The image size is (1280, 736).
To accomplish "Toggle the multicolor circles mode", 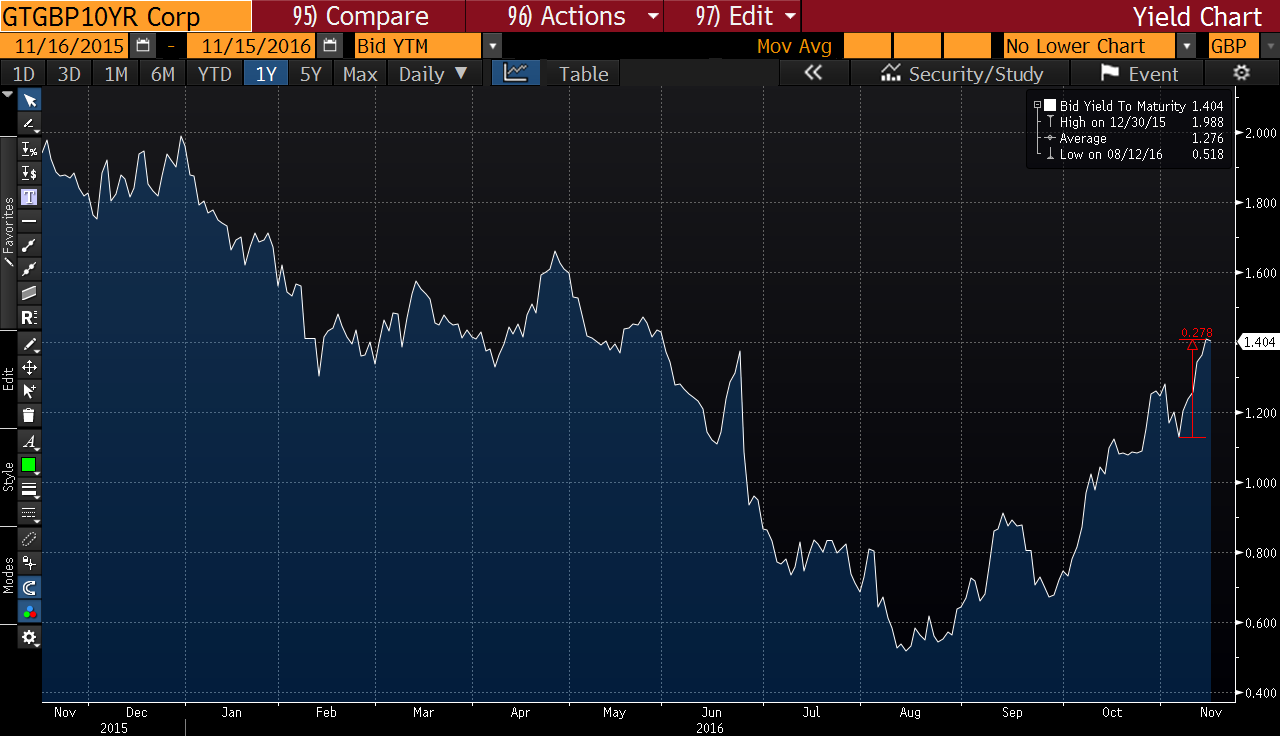I will 30,611.
